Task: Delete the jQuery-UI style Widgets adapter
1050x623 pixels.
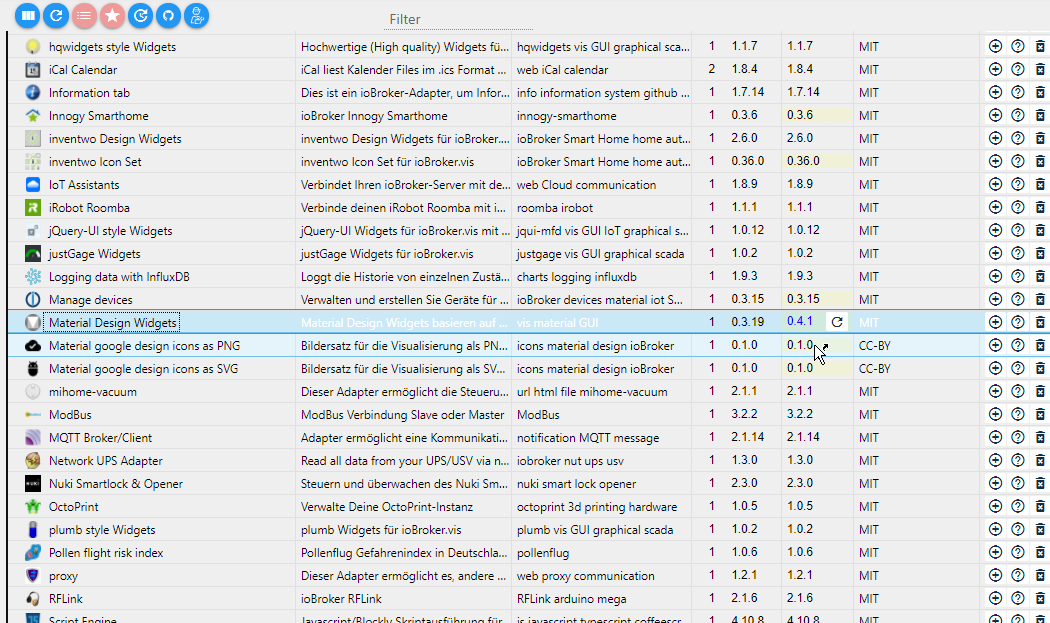Action: 1040,230
